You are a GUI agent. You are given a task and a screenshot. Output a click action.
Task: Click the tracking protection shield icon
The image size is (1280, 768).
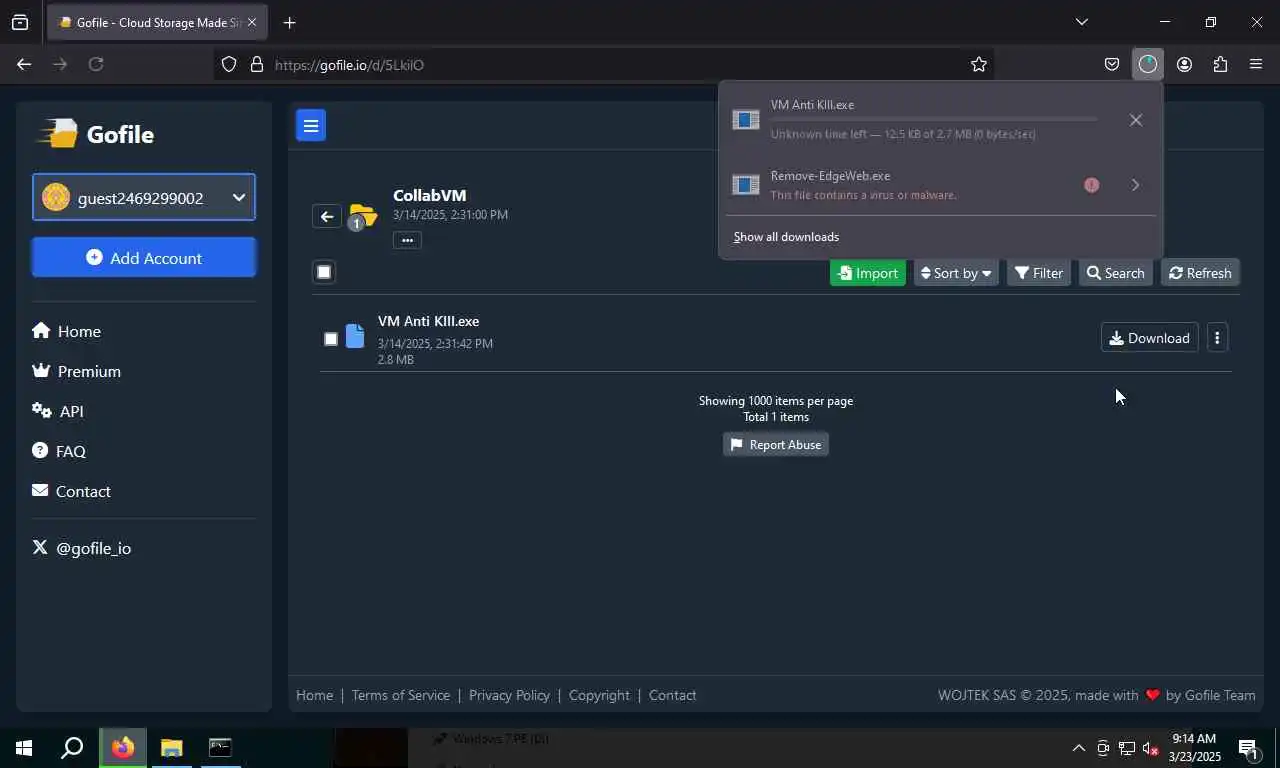point(229,64)
